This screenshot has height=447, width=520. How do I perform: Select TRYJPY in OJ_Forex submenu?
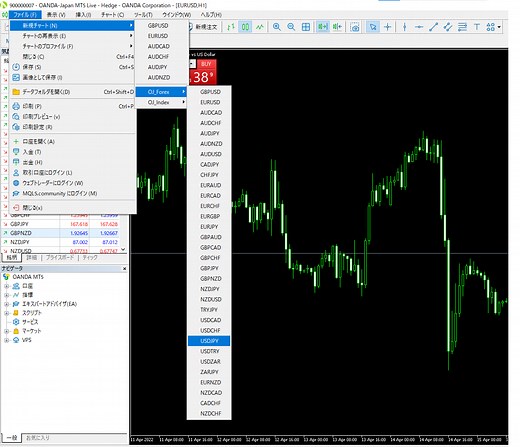point(209,309)
